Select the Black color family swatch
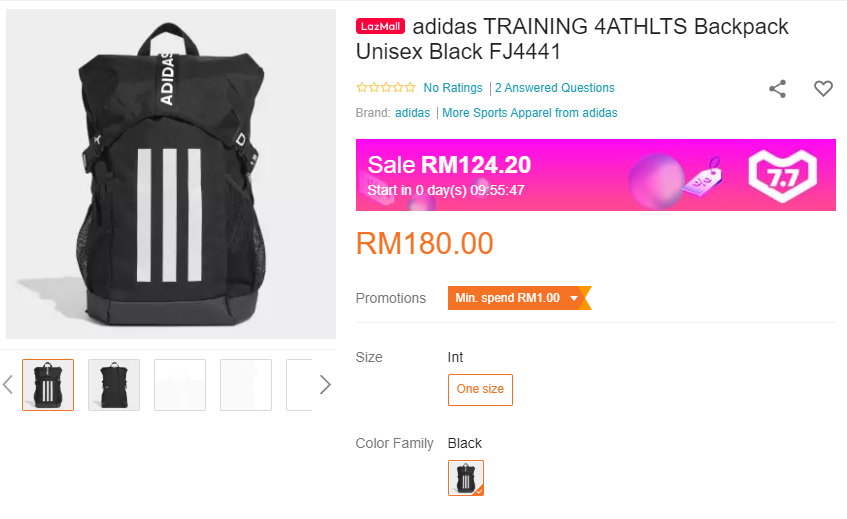Viewport: 847px width, 519px height. (x=466, y=478)
